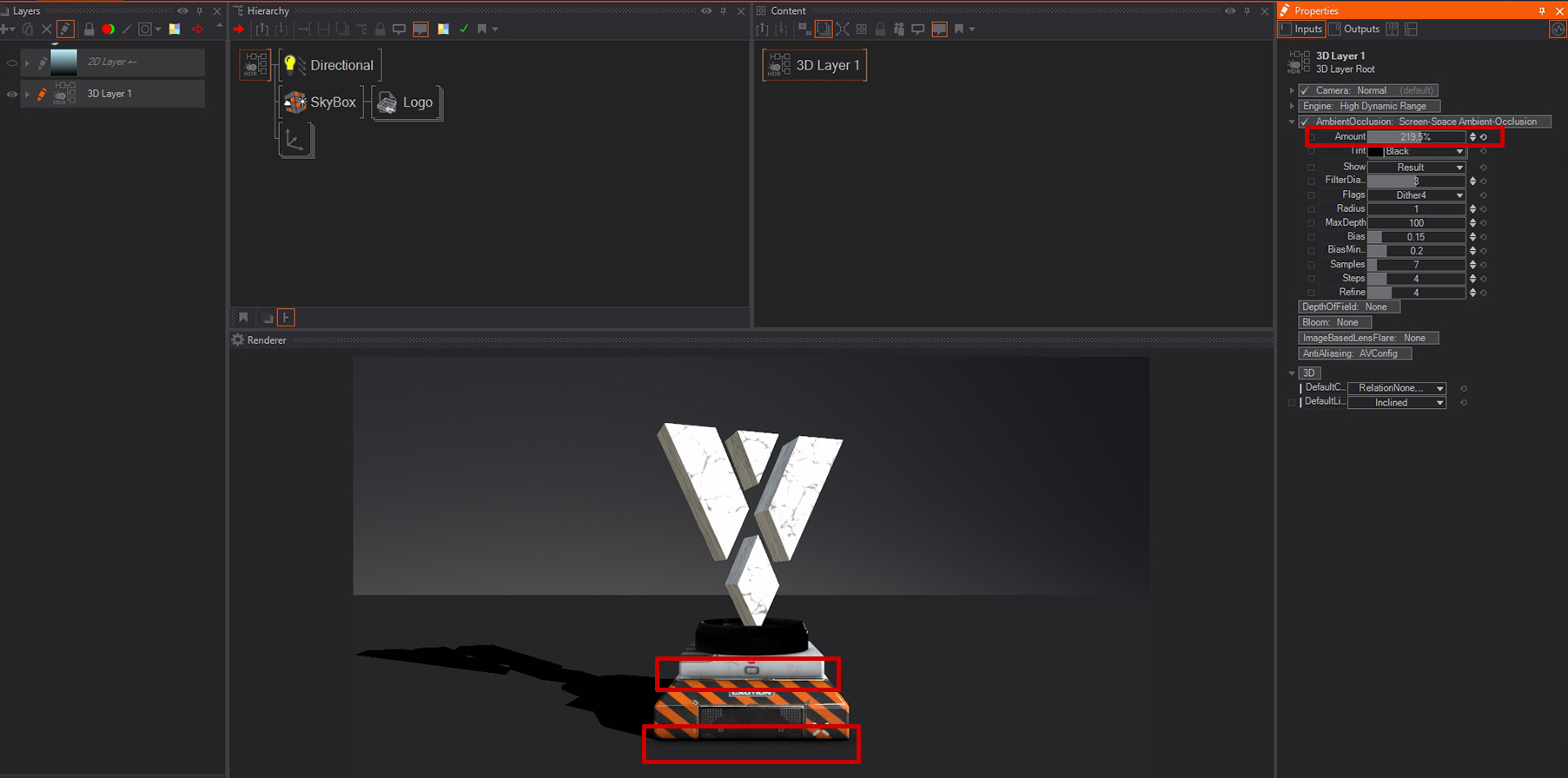Click the lock icon in Layers toolbar

(x=89, y=29)
